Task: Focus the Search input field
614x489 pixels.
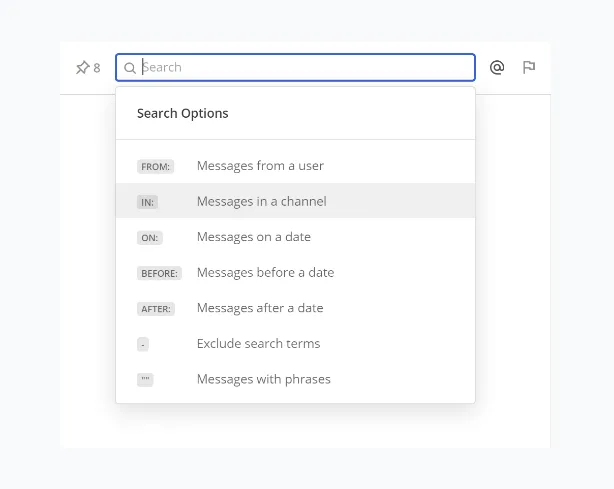Action: 295,67
